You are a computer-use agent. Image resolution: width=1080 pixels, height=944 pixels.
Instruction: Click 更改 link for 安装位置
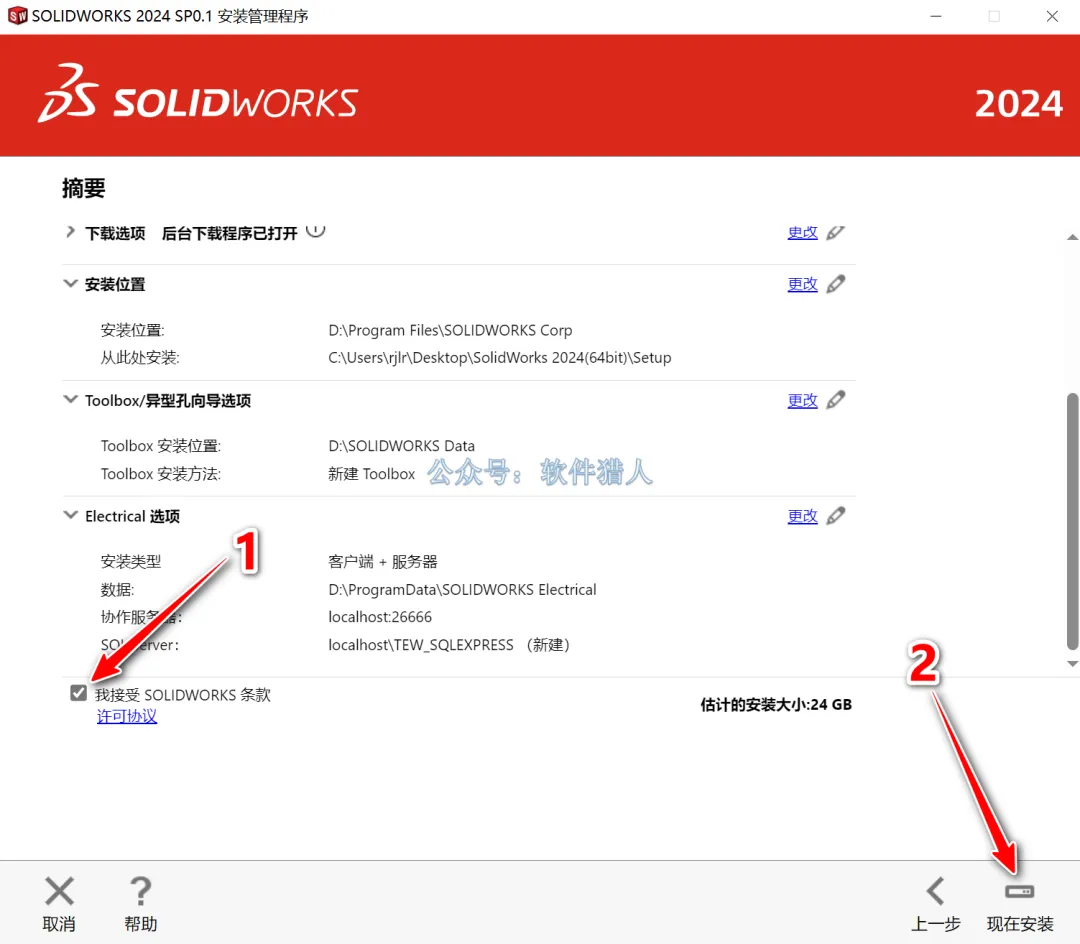pos(802,284)
